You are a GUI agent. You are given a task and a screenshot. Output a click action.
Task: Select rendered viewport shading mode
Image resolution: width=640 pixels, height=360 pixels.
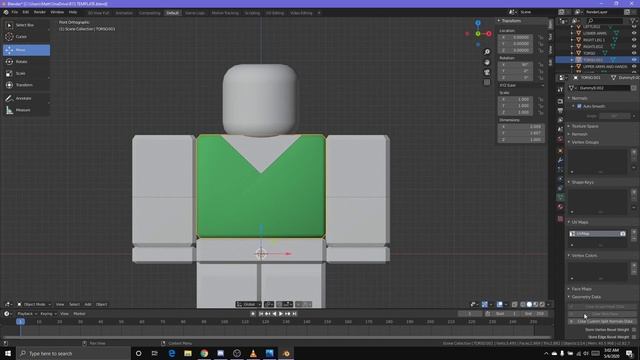coord(542,304)
